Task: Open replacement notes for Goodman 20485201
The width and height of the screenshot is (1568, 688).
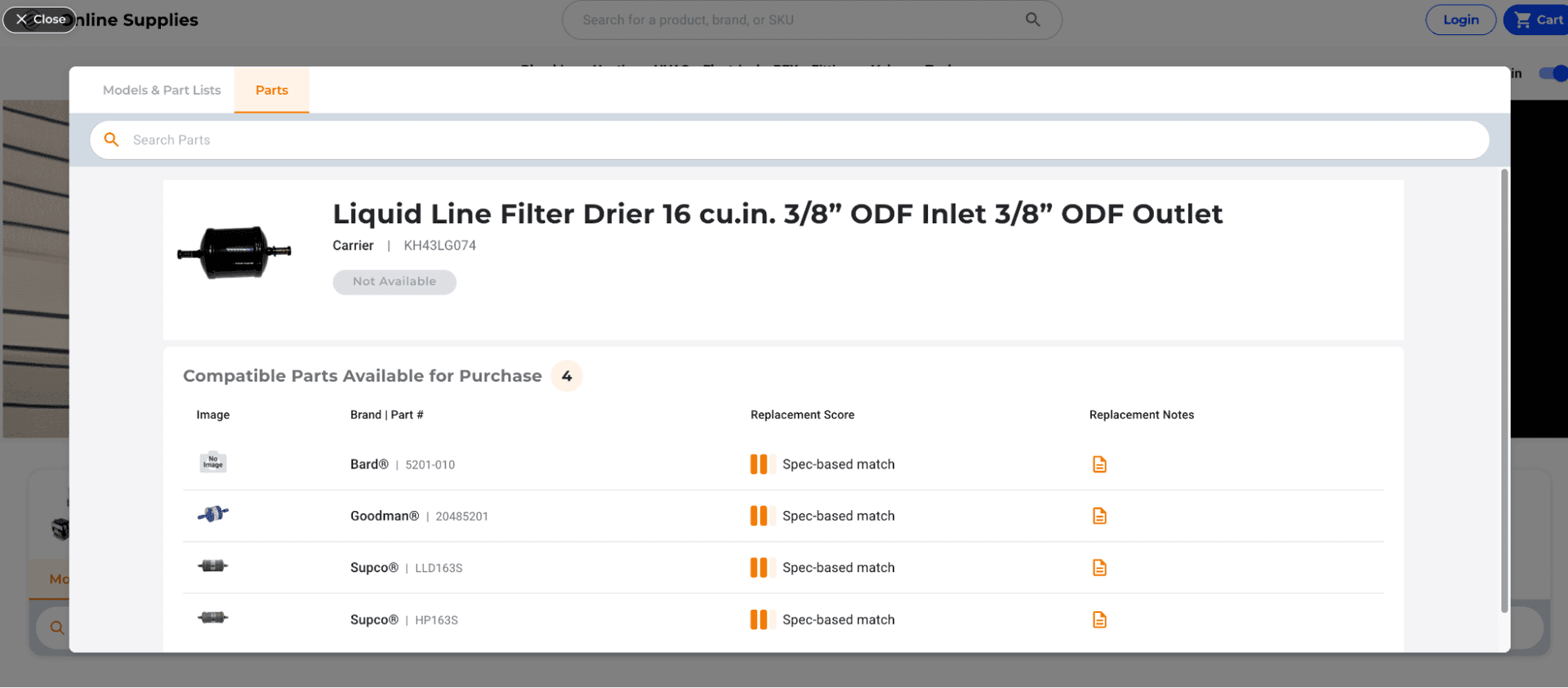Action: [1099, 516]
